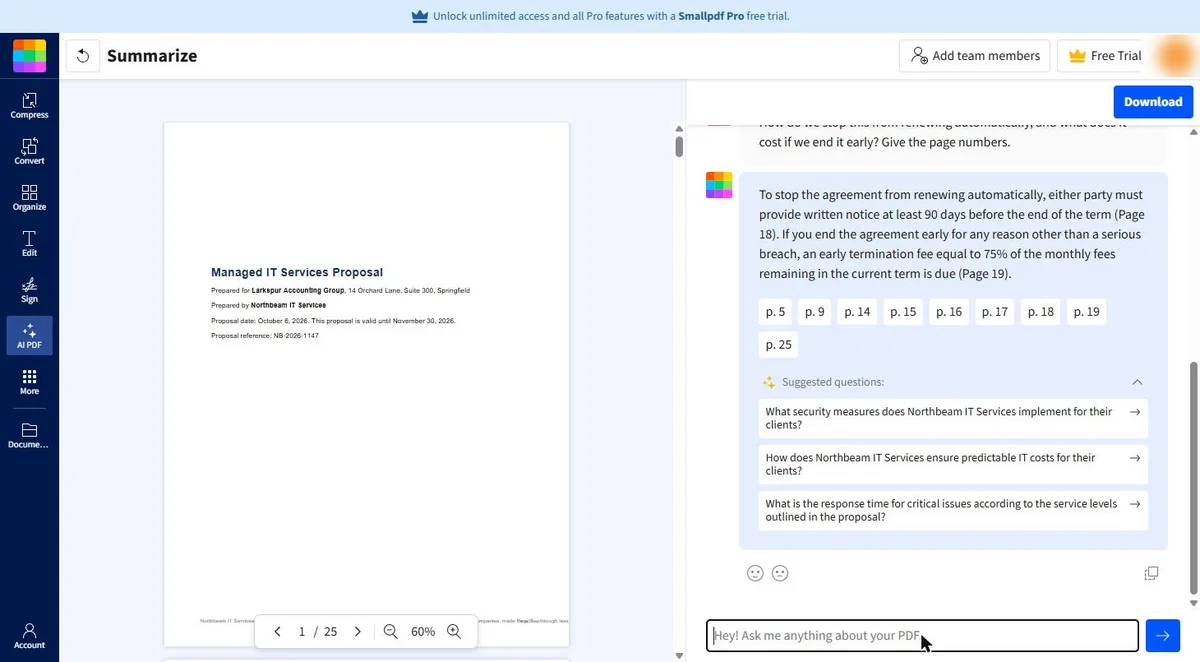Screen dimensions: 1200x662
Task: Open the More tools grid
Action: [29, 382]
